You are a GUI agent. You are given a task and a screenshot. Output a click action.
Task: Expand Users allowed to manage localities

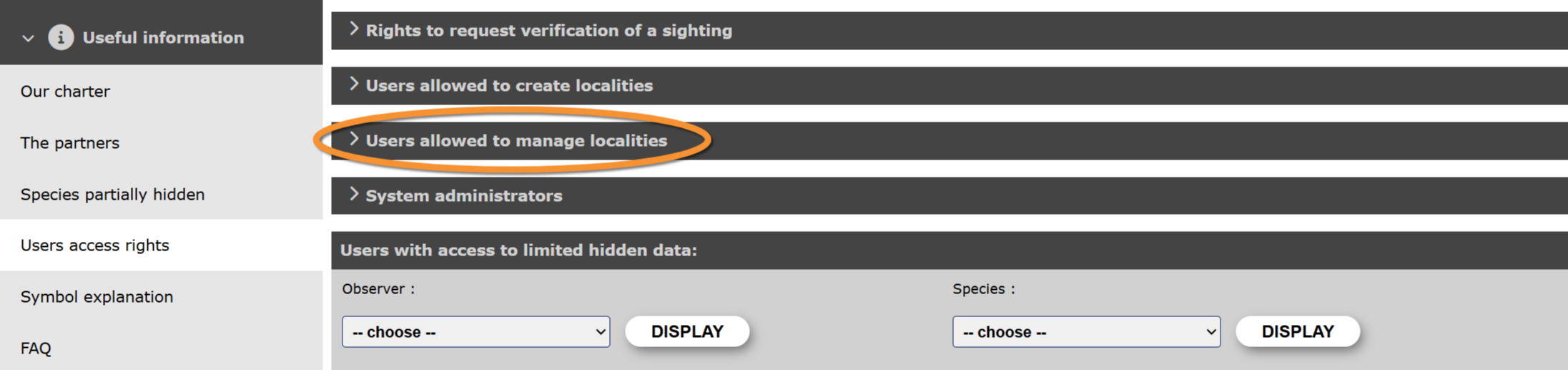click(x=516, y=141)
